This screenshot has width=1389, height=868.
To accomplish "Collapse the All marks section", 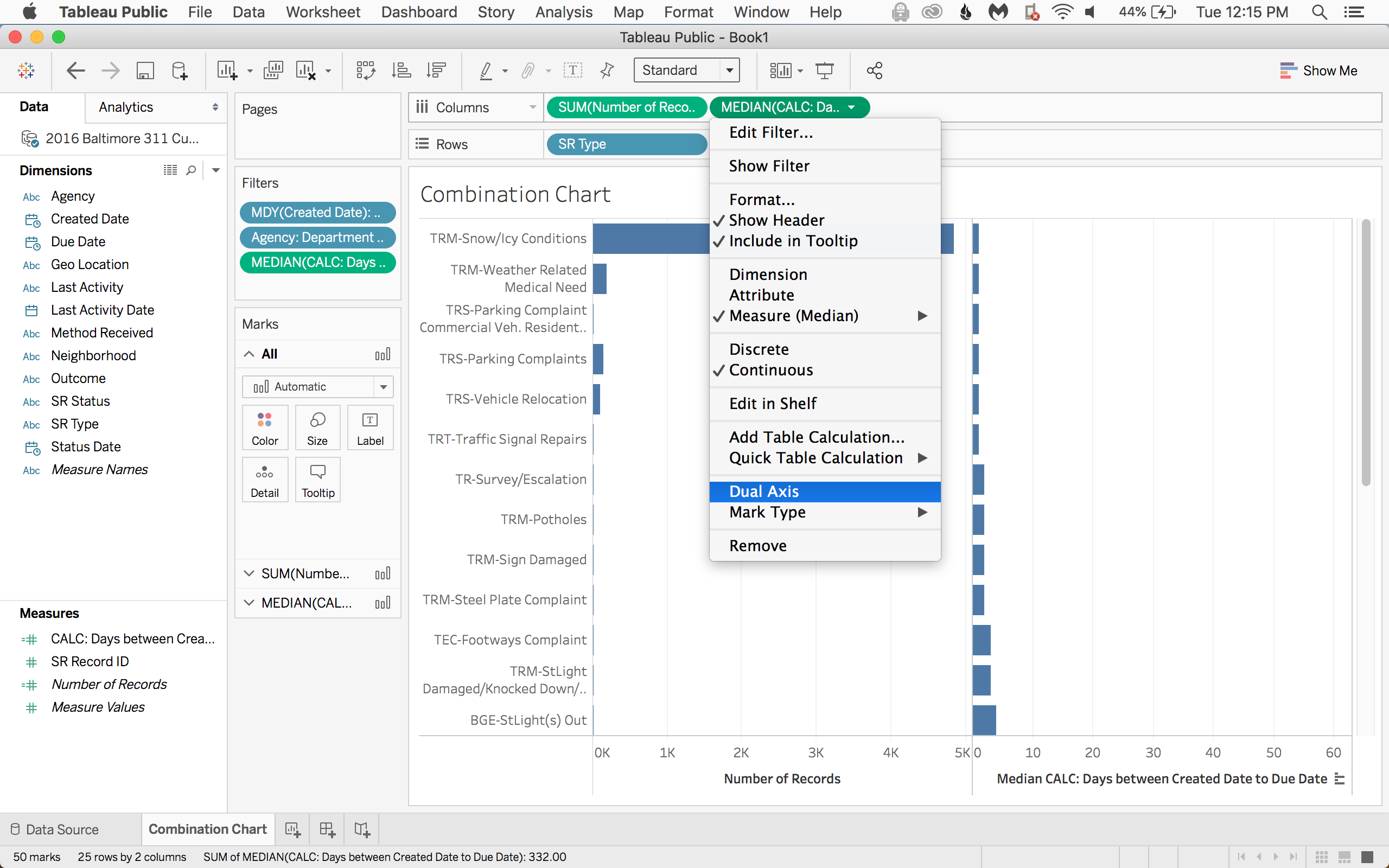I will [249, 354].
